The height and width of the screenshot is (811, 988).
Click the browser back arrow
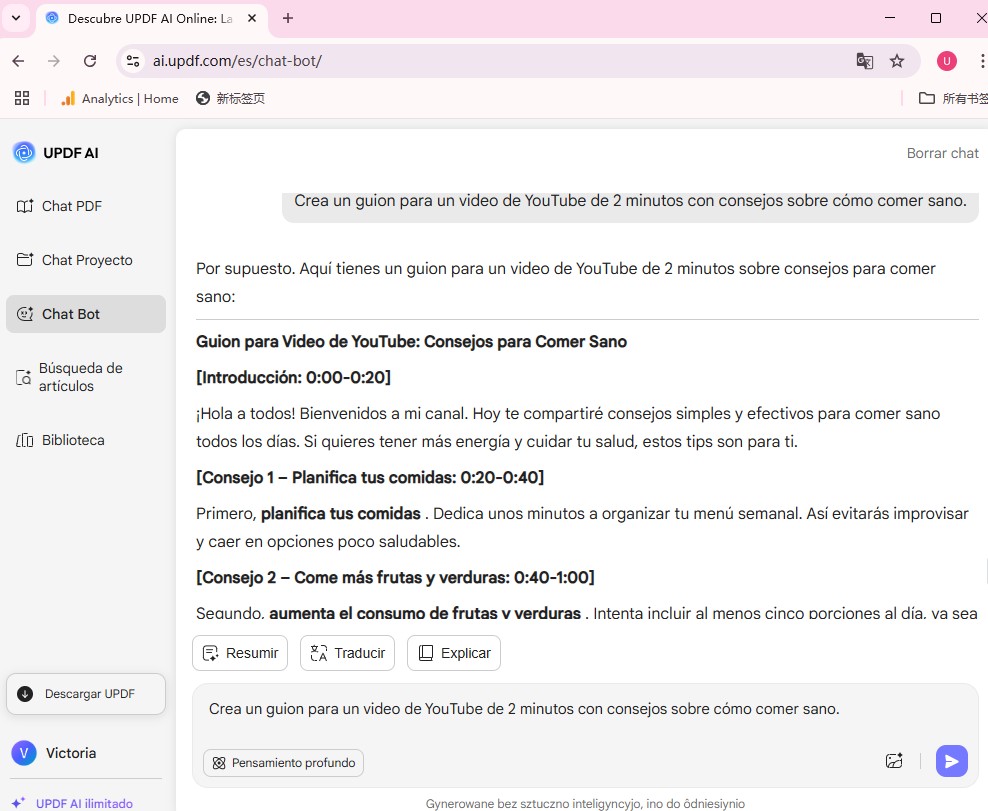pos(18,61)
